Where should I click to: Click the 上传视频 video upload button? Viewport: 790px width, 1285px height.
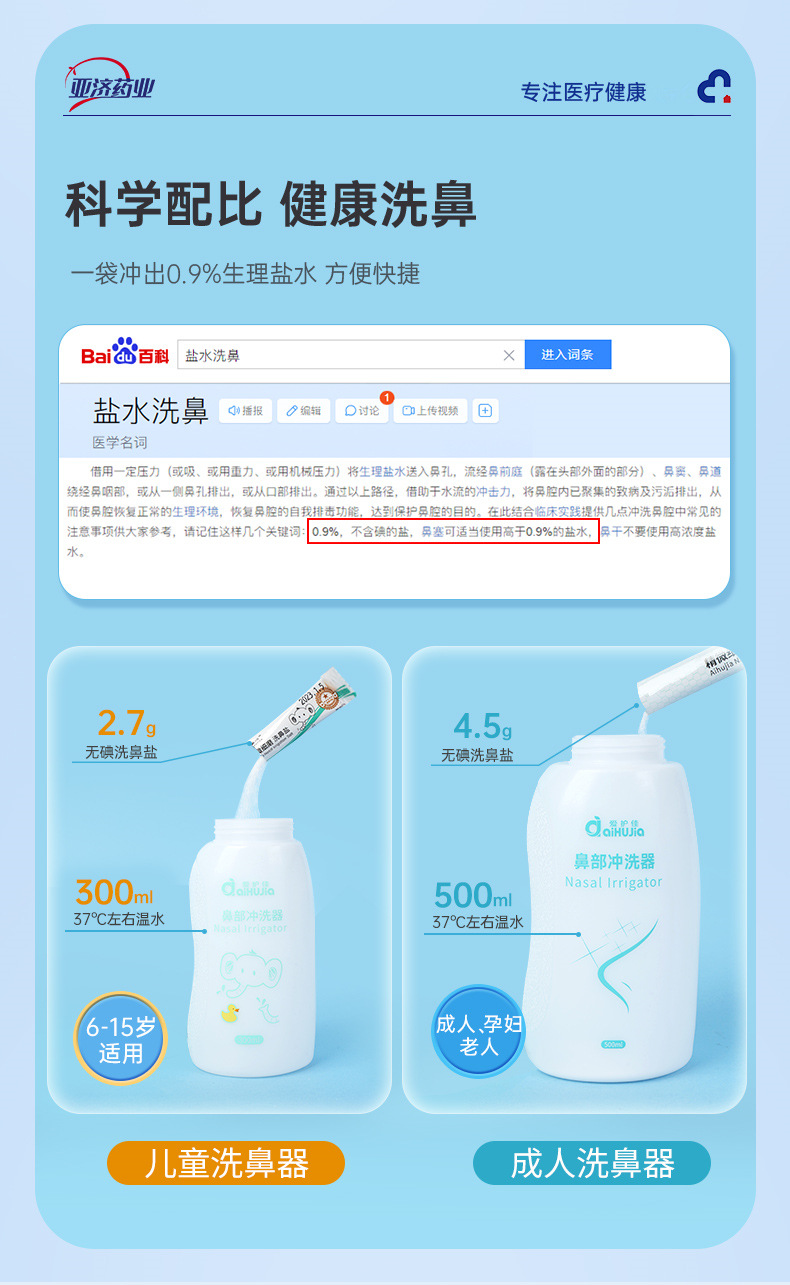coord(430,410)
